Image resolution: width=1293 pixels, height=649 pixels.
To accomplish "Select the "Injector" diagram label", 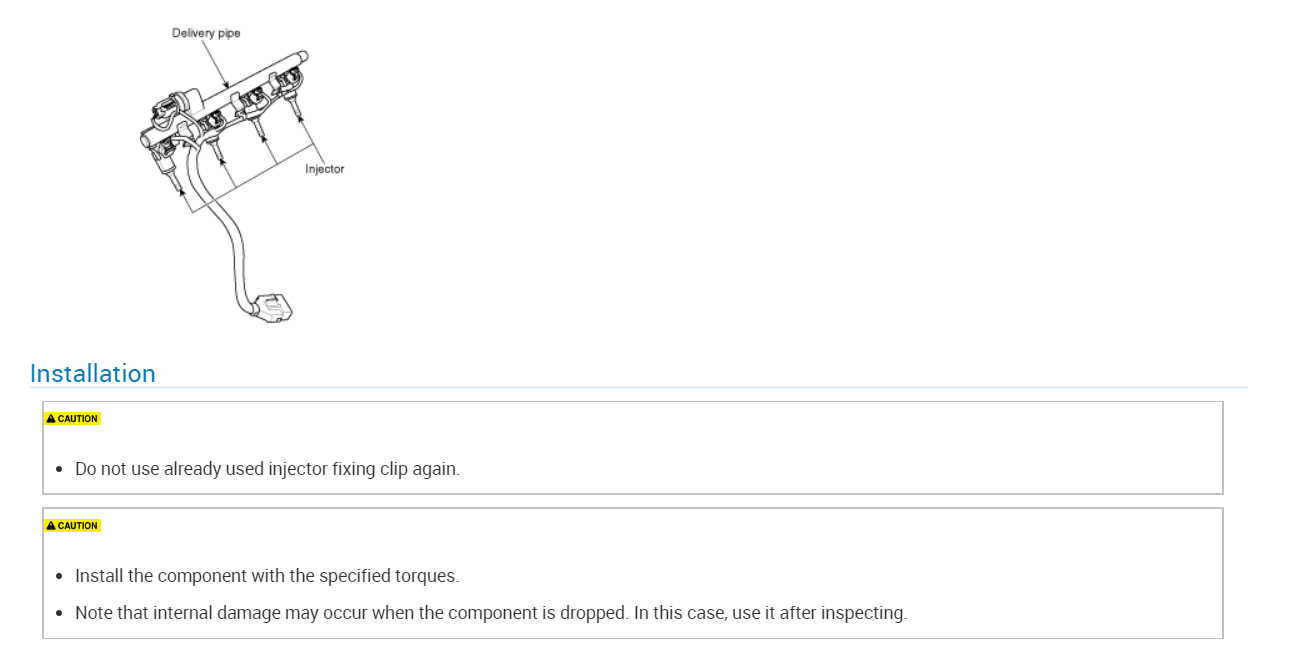I will (x=324, y=169).
